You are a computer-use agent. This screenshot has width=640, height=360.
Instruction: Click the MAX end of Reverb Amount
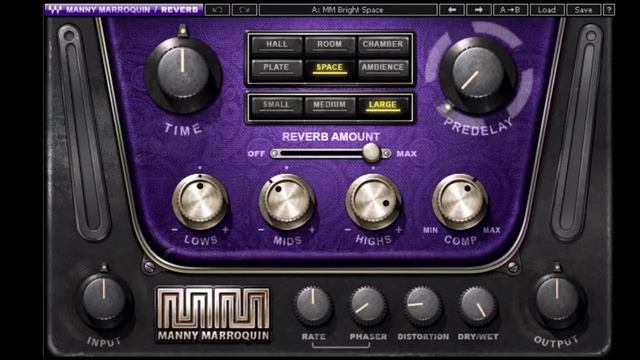407,154
